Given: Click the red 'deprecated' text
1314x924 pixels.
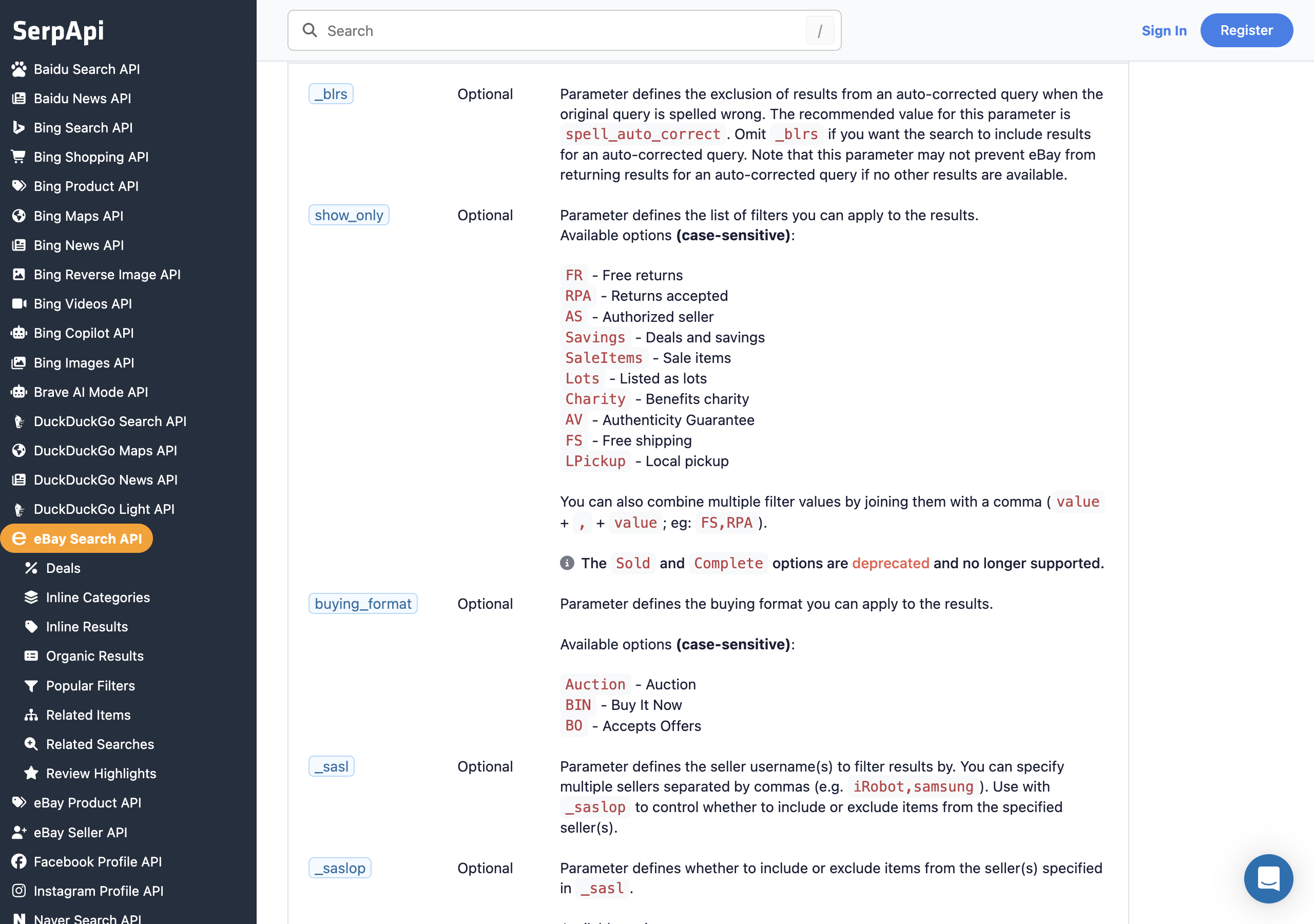Looking at the screenshot, I should click(x=891, y=563).
